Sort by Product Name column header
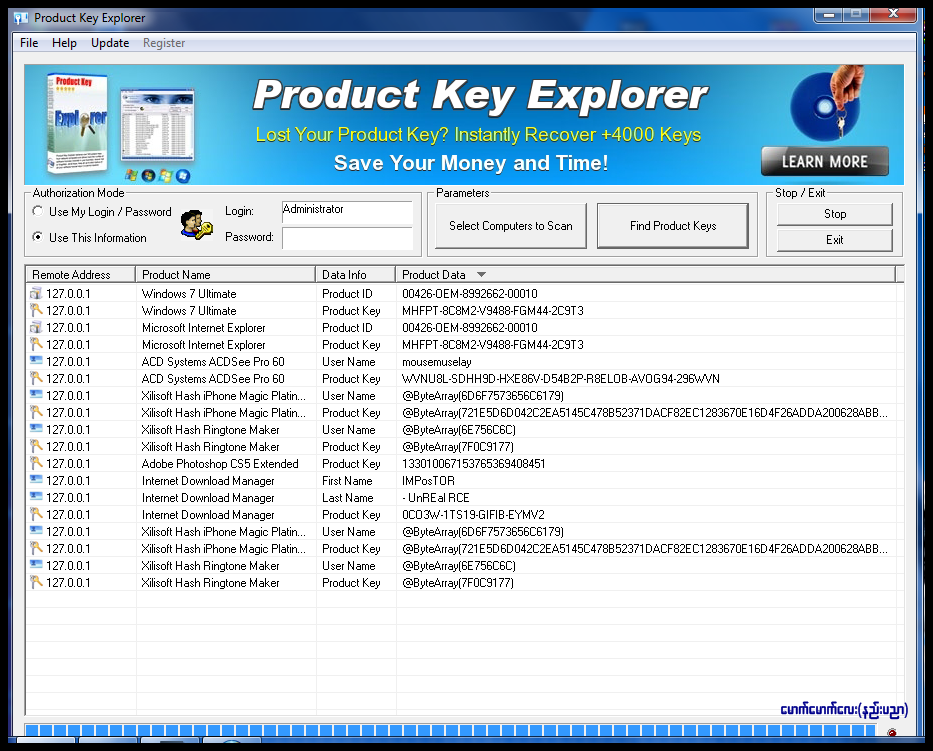This screenshot has width=933, height=751. (226, 274)
